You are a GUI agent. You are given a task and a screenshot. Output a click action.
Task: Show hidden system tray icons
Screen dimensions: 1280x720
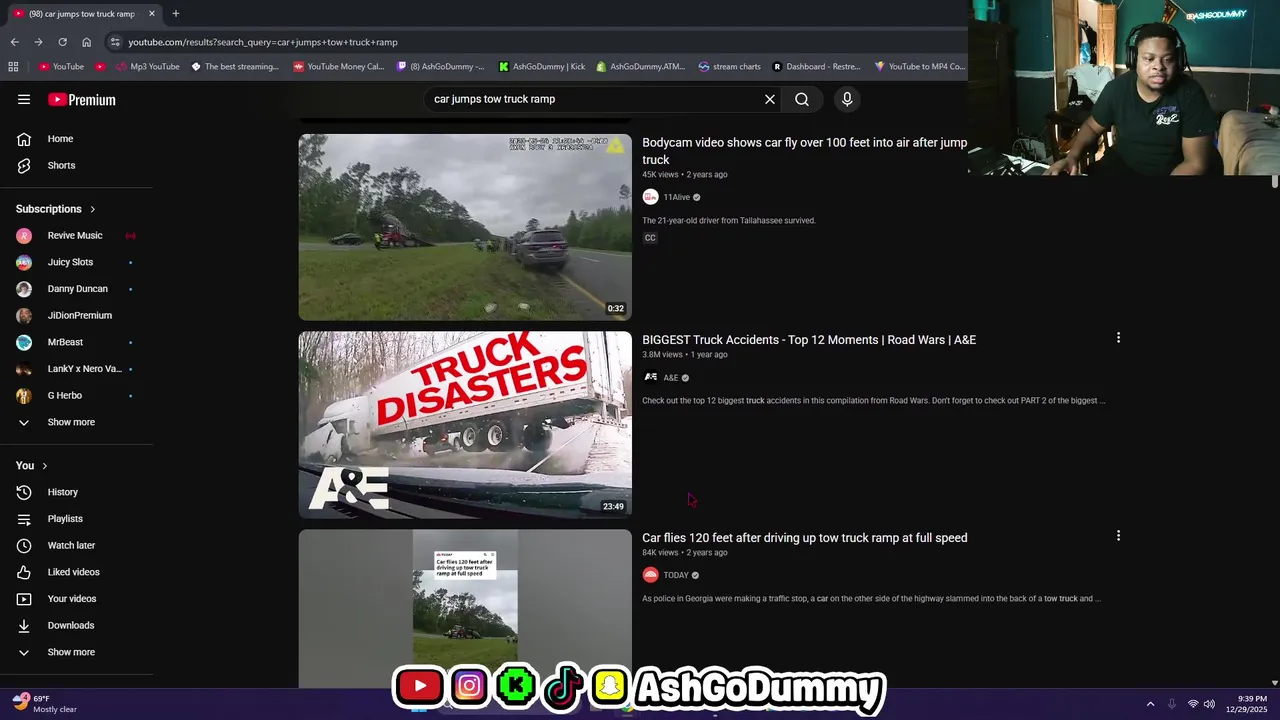click(x=1150, y=704)
